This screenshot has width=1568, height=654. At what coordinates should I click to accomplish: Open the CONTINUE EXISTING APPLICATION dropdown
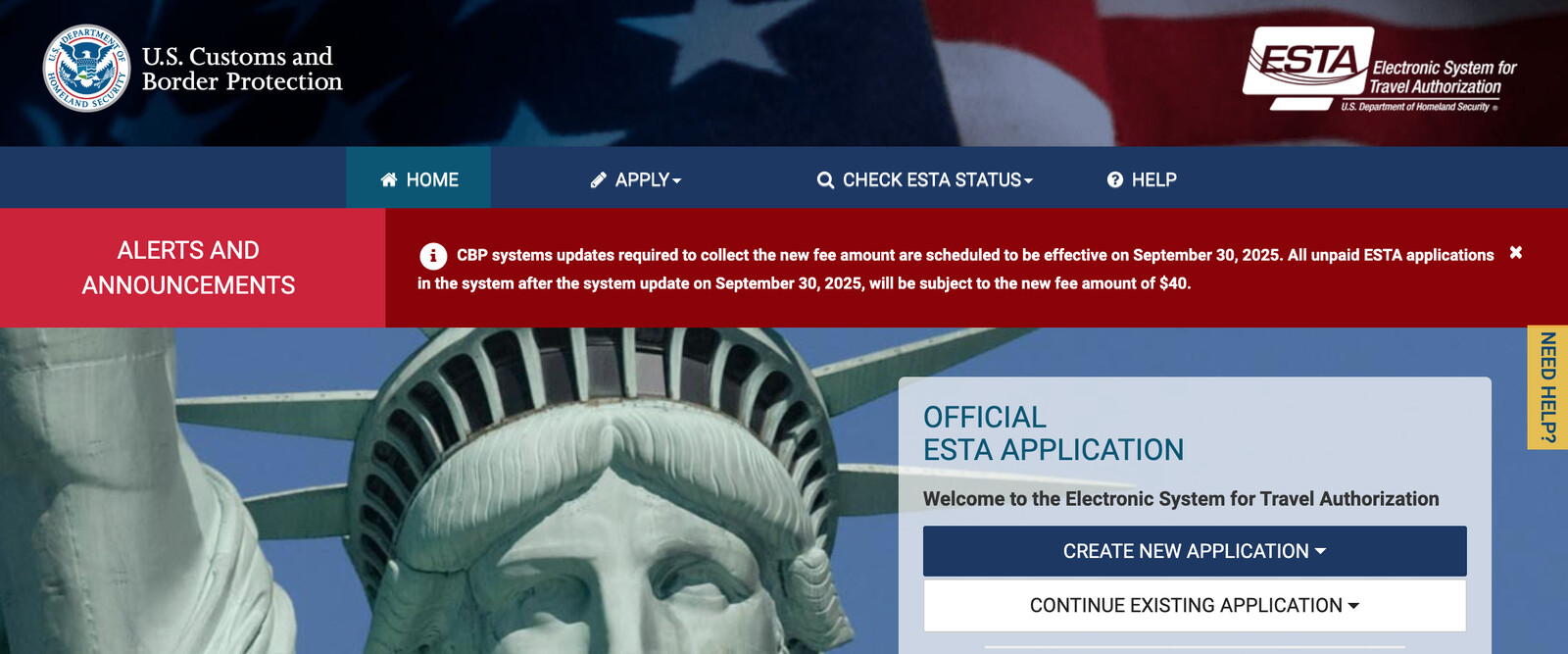coord(1195,606)
